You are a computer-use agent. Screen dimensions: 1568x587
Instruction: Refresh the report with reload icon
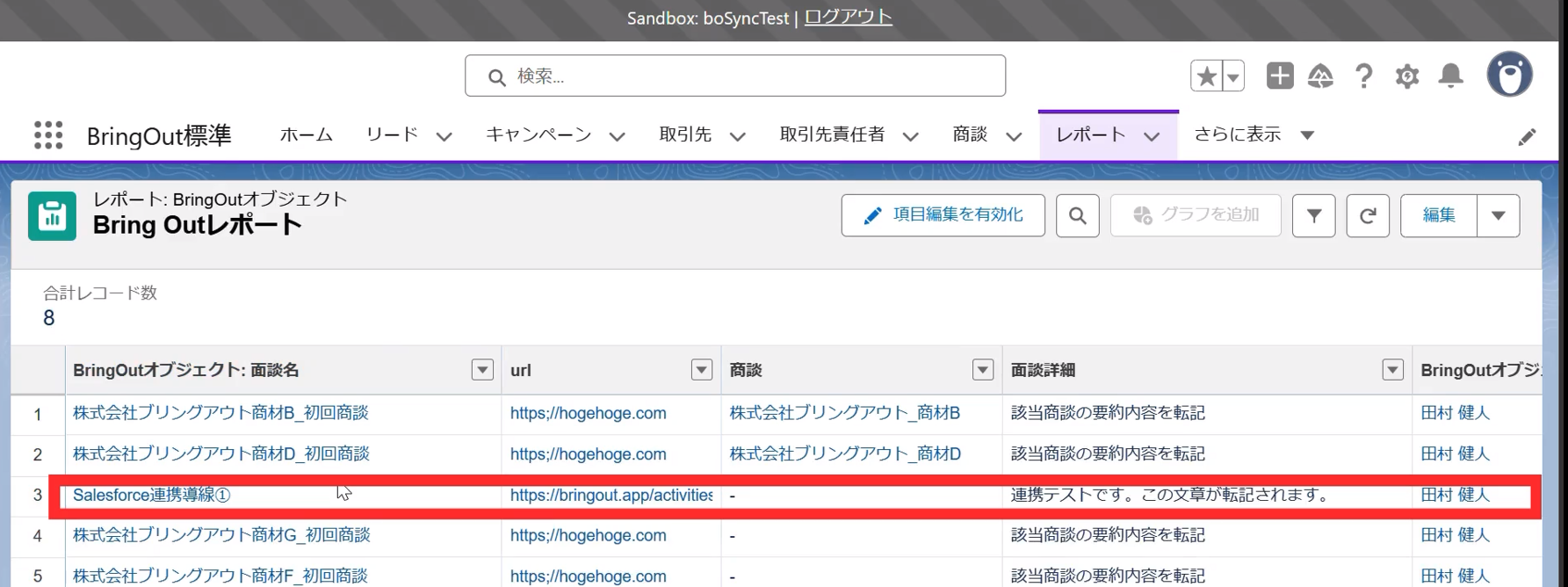click(x=1368, y=215)
